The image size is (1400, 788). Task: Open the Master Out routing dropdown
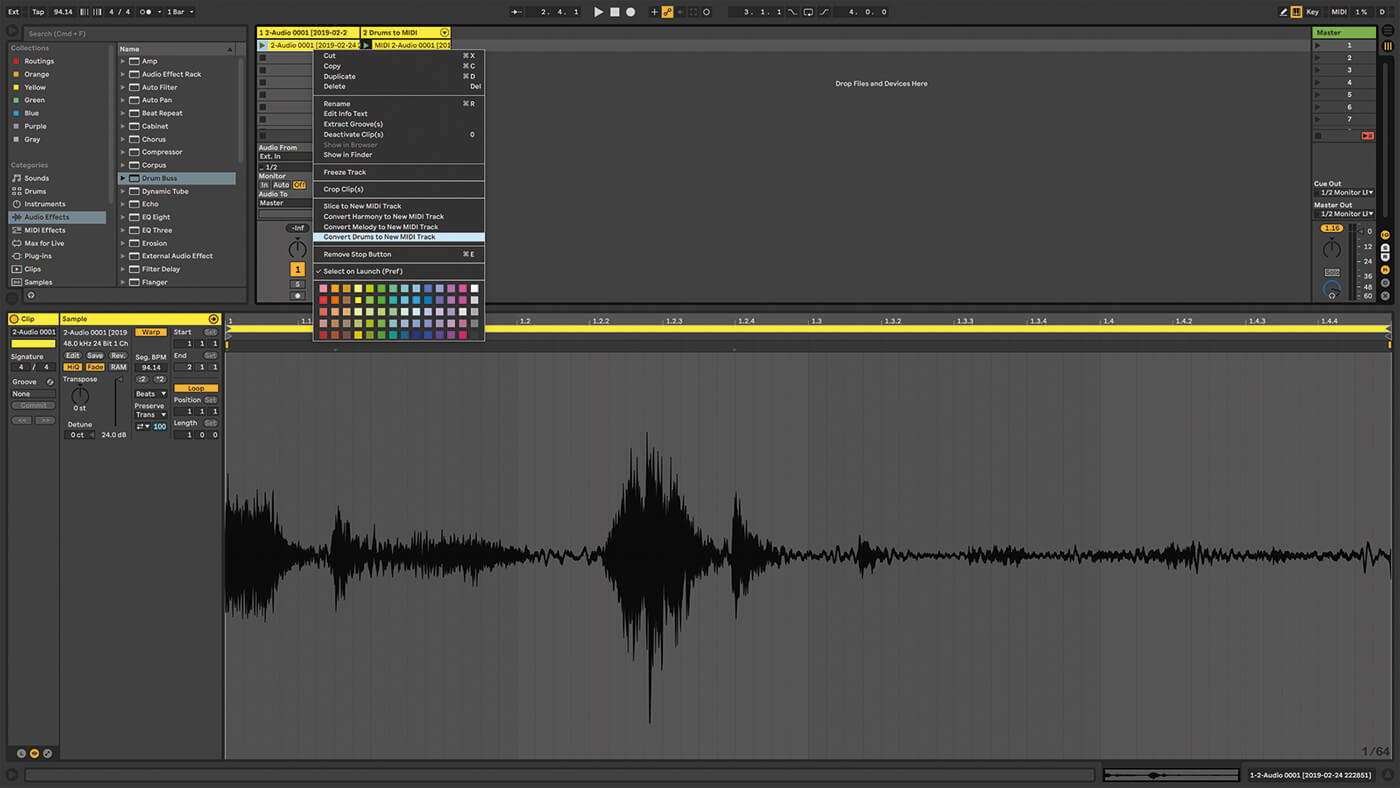point(1344,214)
